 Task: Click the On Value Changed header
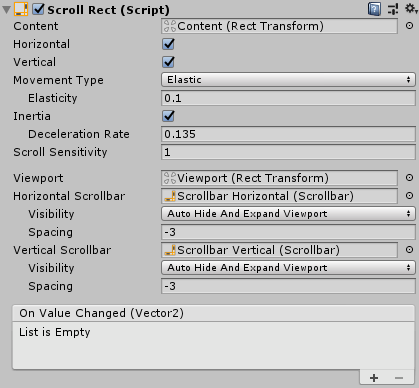[x=214, y=313]
